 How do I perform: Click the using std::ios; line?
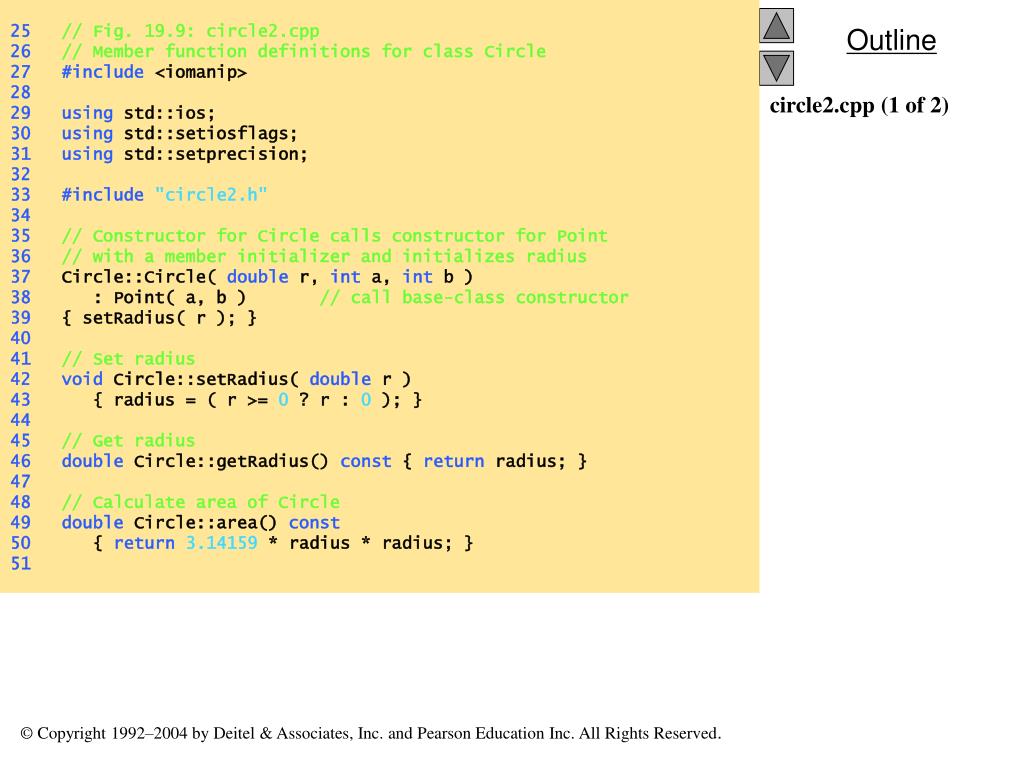(x=138, y=112)
